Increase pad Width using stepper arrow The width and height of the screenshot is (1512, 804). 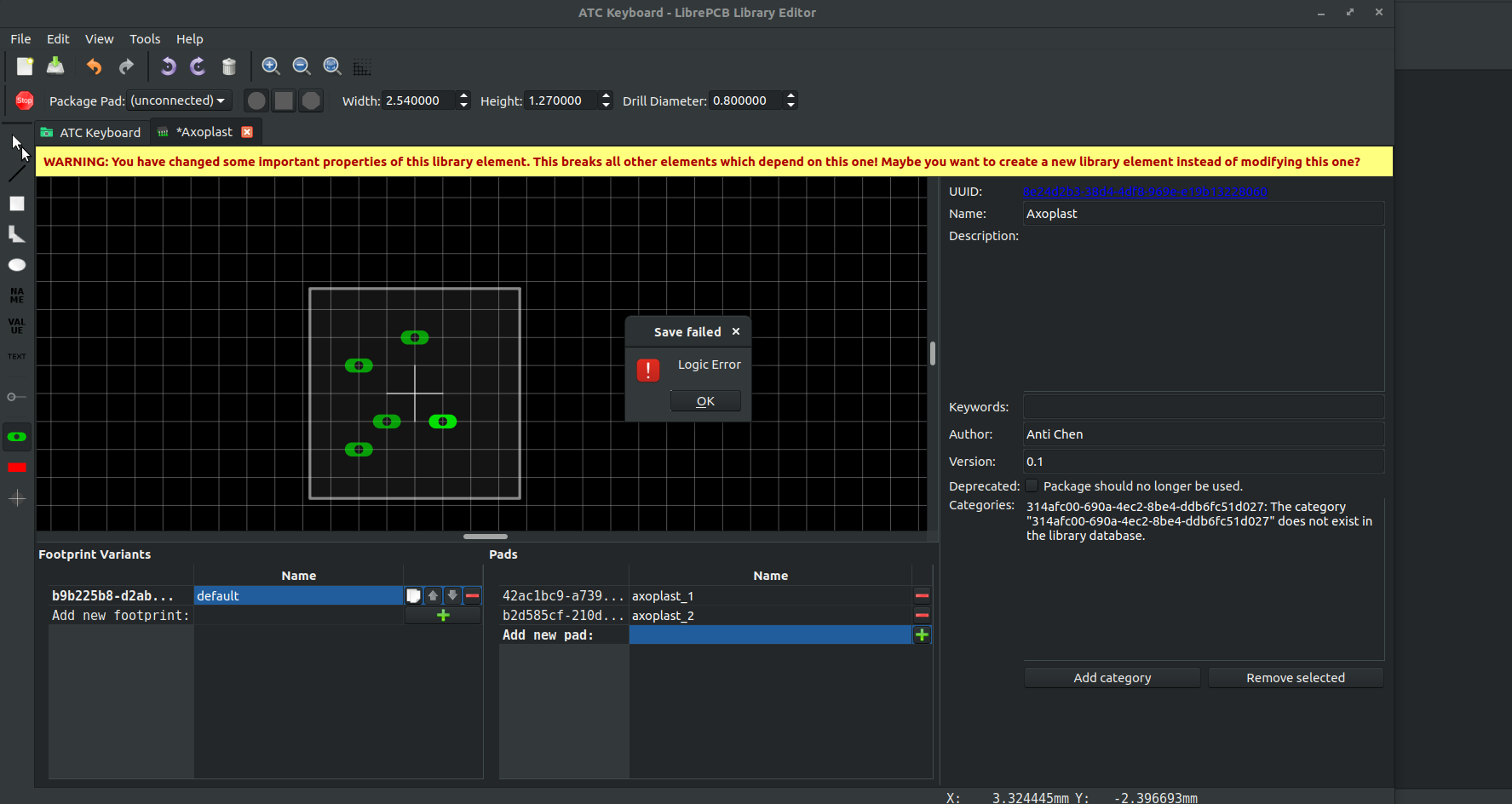(463, 95)
